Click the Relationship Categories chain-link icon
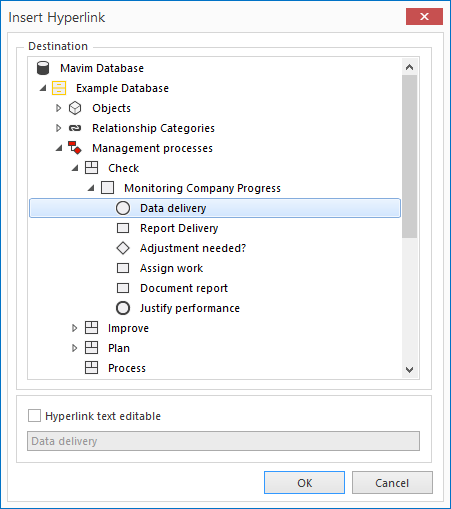The image size is (451, 509). click(75, 128)
